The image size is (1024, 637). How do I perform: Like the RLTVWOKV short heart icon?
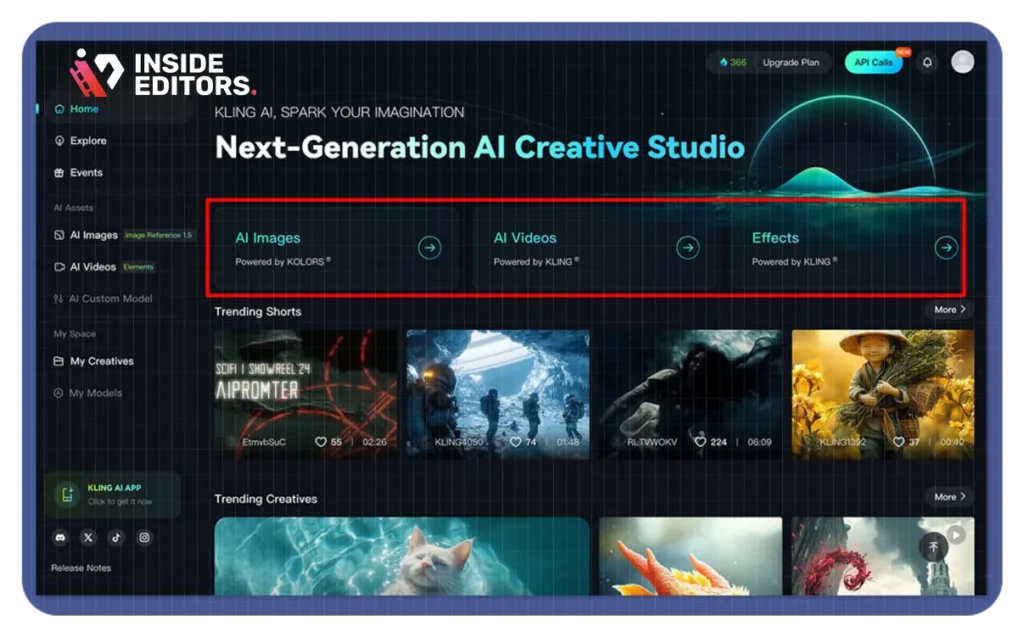coord(700,442)
